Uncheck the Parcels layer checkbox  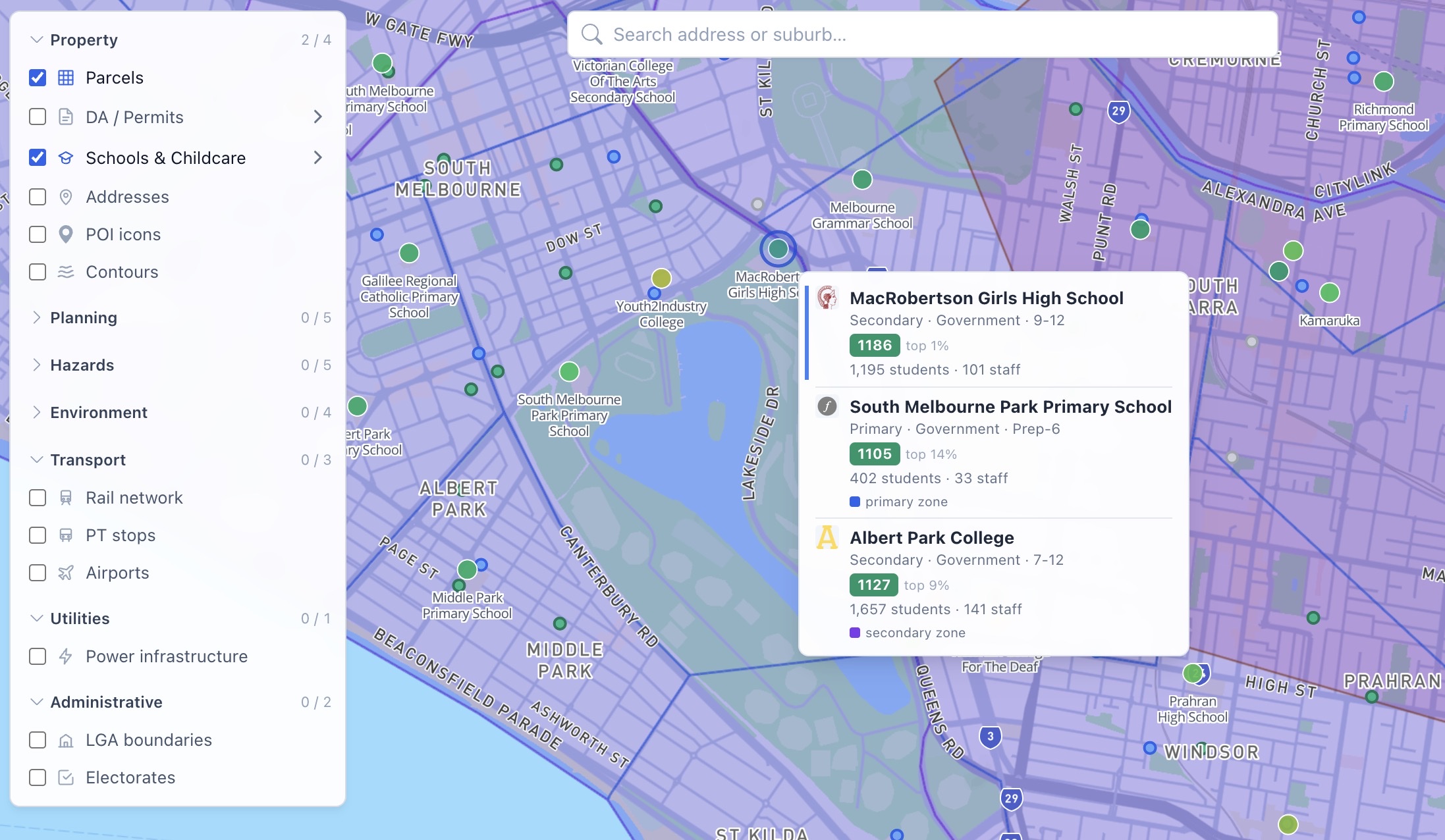38,78
